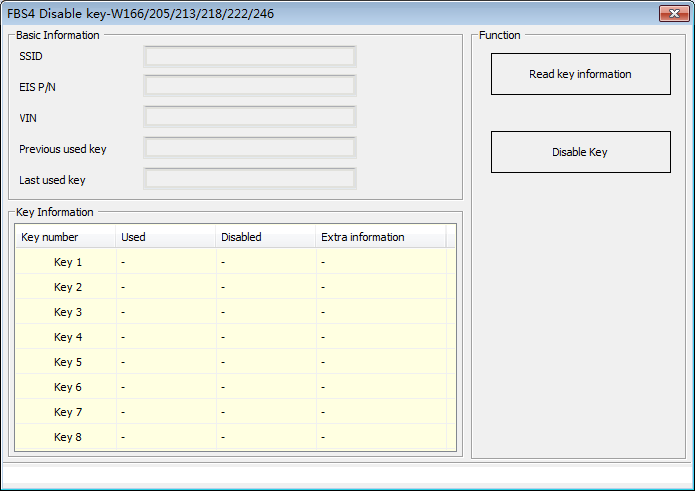Viewport: 695px width, 491px height.
Task: Click the Read key information button
Action: coord(580,74)
